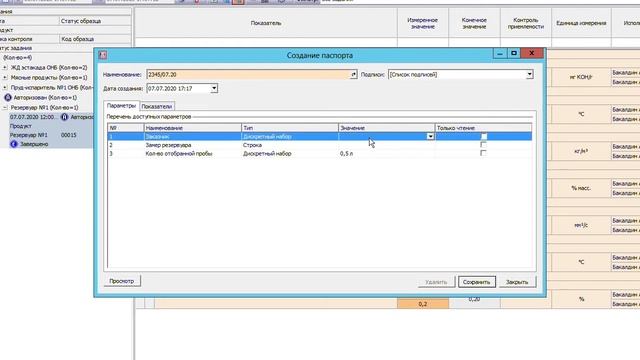Click the Тип column header

[x=290, y=128]
